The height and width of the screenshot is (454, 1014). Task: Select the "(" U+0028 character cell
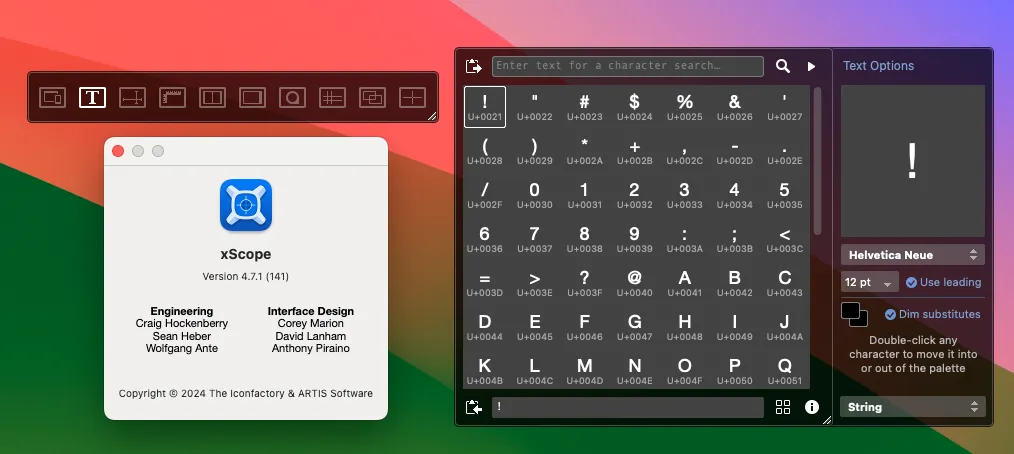coord(485,151)
